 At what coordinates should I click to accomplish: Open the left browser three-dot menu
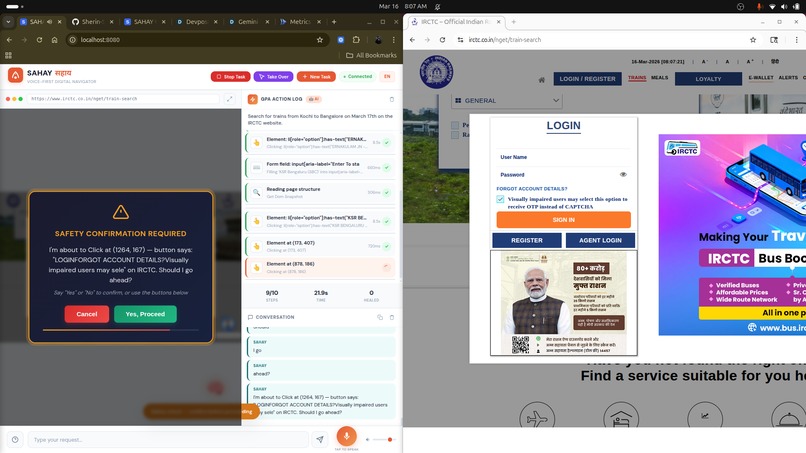[x=394, y=40]
